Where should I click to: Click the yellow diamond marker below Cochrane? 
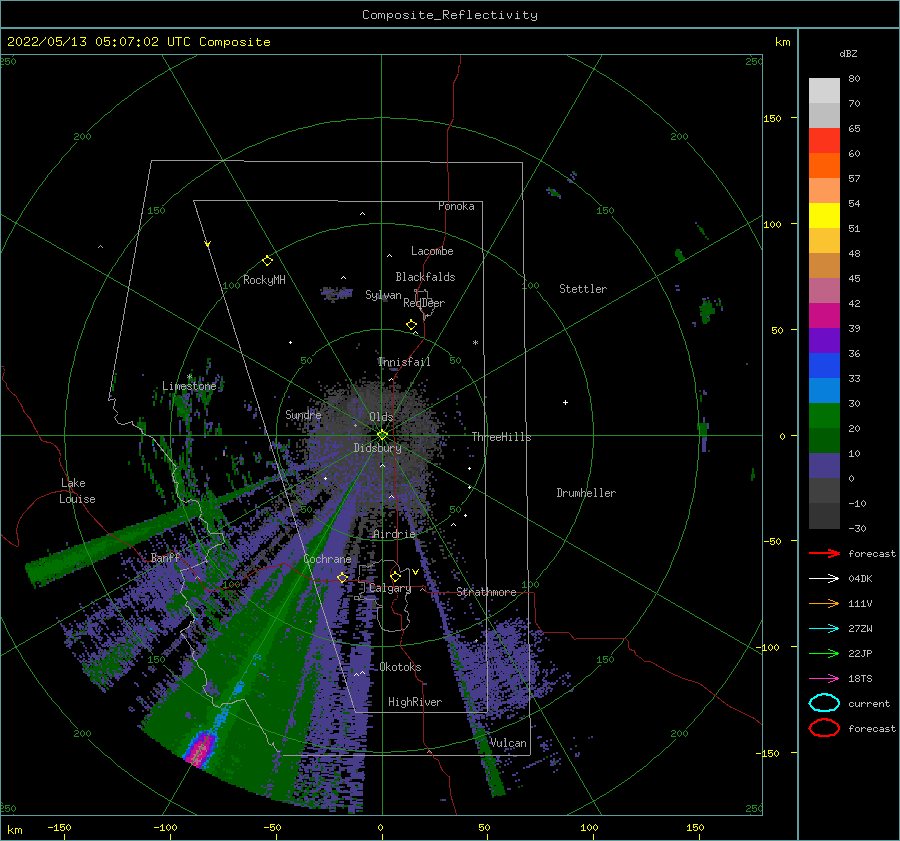tap(342, 578)
